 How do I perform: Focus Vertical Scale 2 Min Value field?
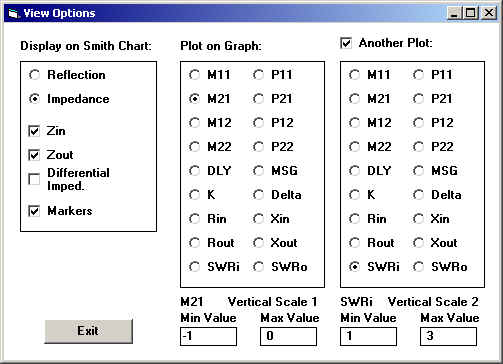click(x=368, y=336)
